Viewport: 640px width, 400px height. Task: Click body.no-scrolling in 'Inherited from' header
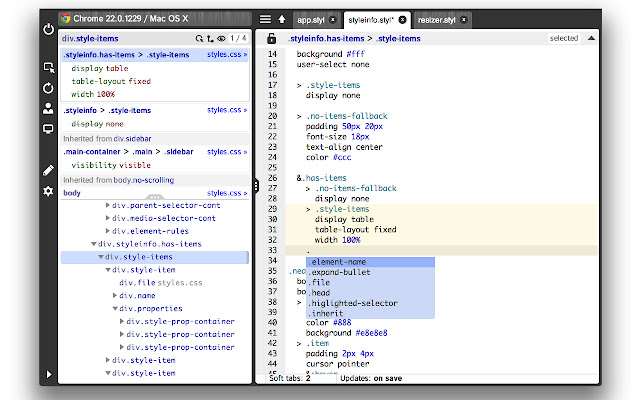click(x=144, y=180)
